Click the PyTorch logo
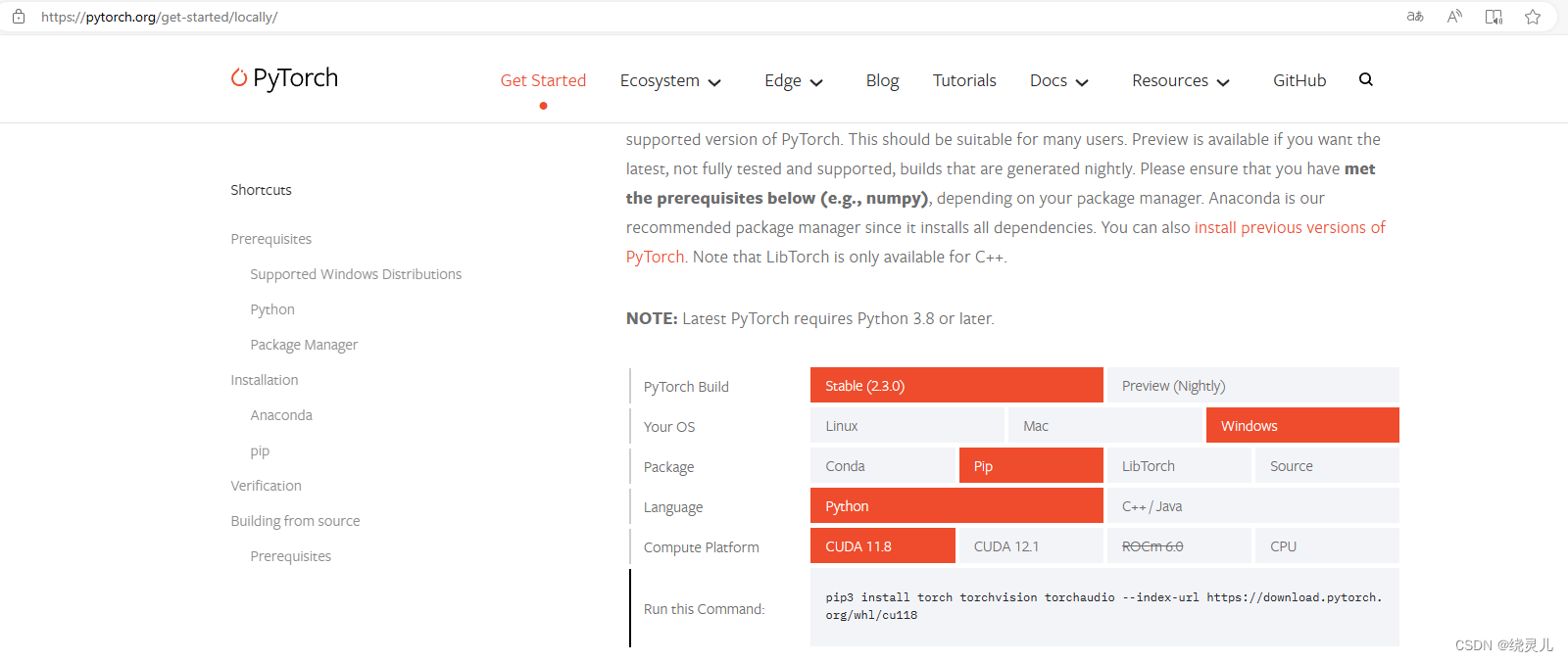The image size is (1568, 662). [284, 78]
